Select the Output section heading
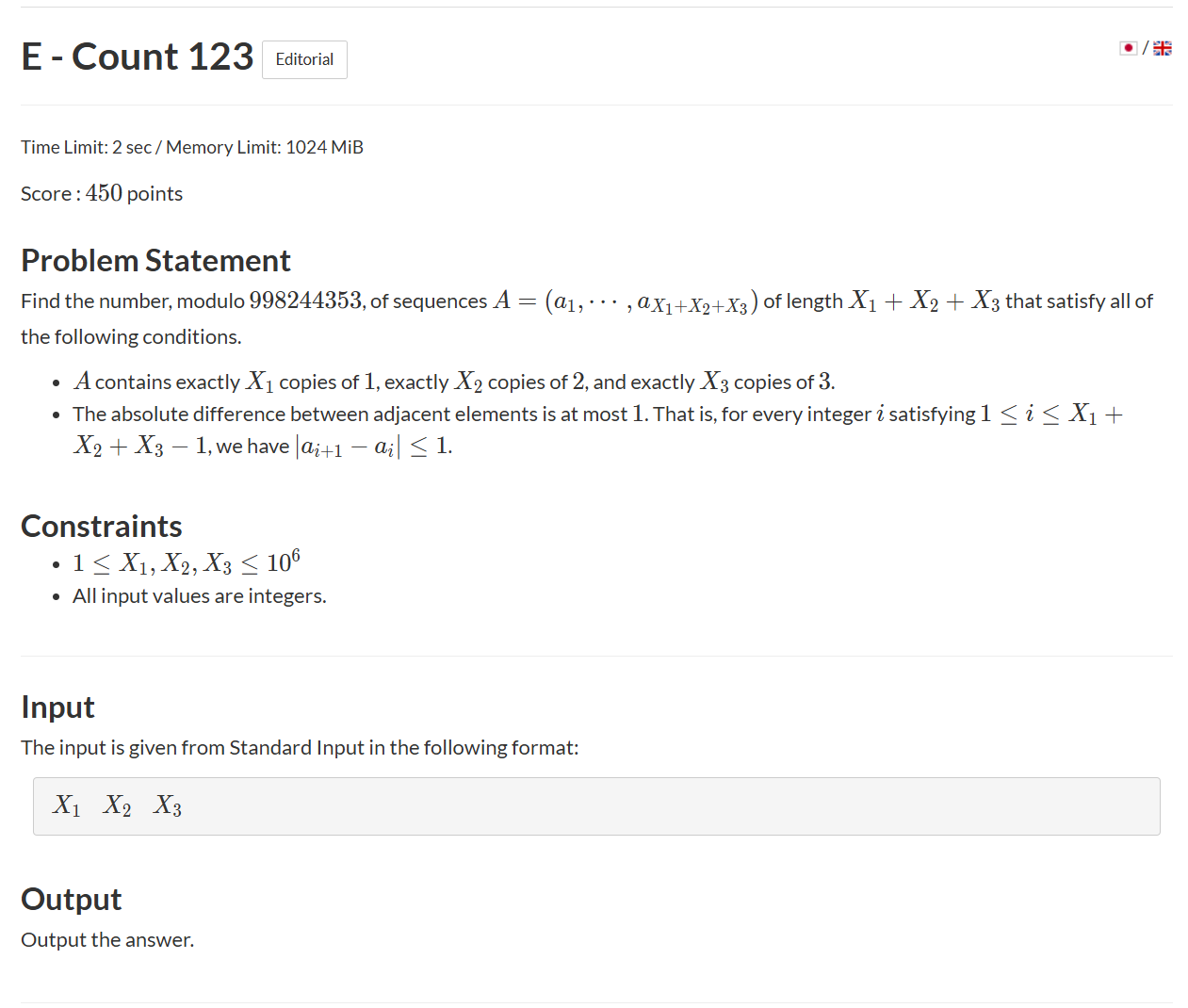1188x1008 pixels. (x=72, y=899)
